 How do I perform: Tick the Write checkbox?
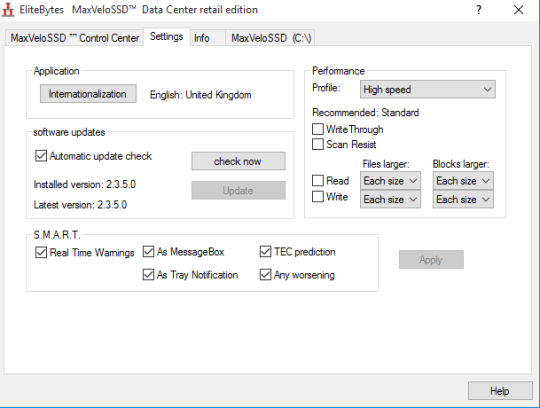(x=318, y=197)
